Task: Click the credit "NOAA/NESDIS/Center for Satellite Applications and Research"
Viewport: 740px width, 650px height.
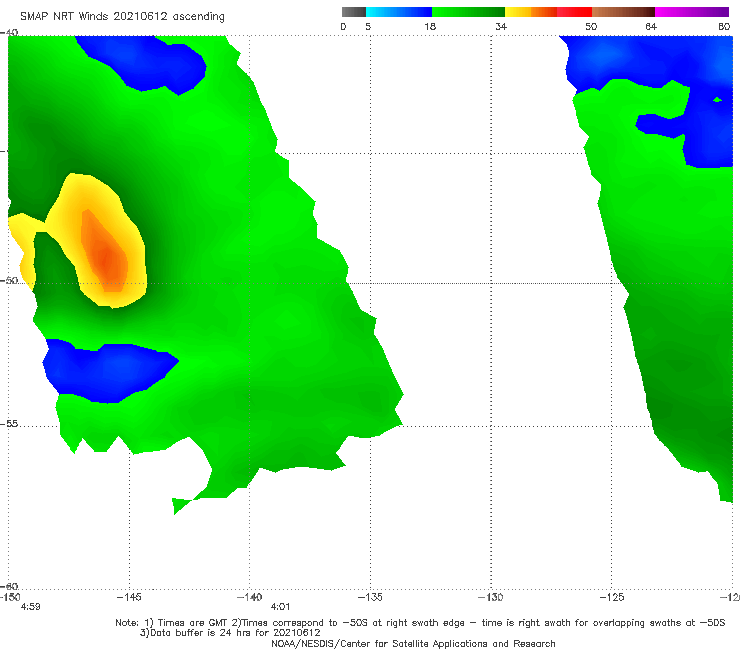Action: (x=413, y=643)
